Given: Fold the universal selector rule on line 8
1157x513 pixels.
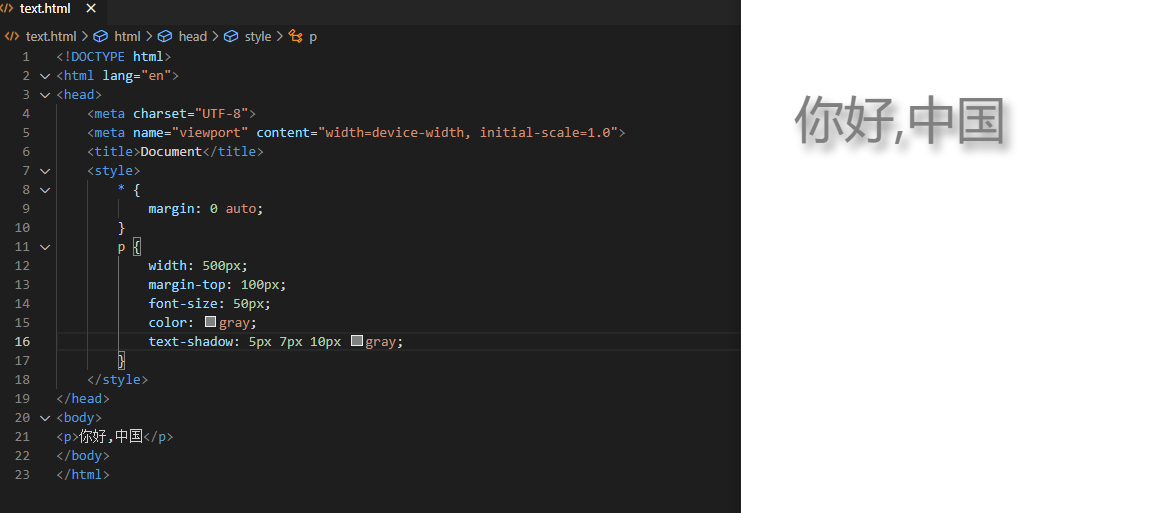Looking at the screenshot, I should [x=45, y=190].
